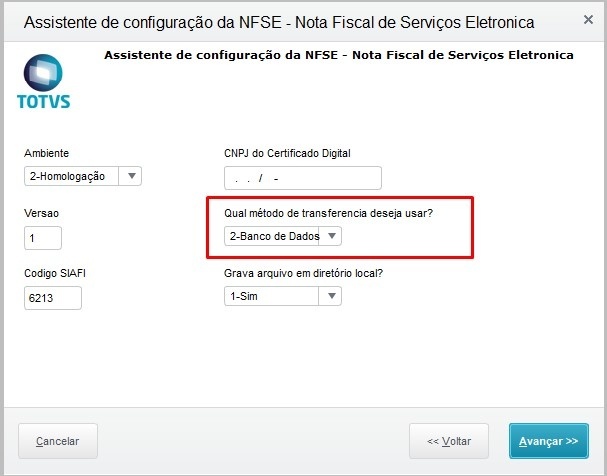The height and width of the screenshot is (476, 607).
Task: Click the arrow of the local directory dropdown
Action: [331, 296]
